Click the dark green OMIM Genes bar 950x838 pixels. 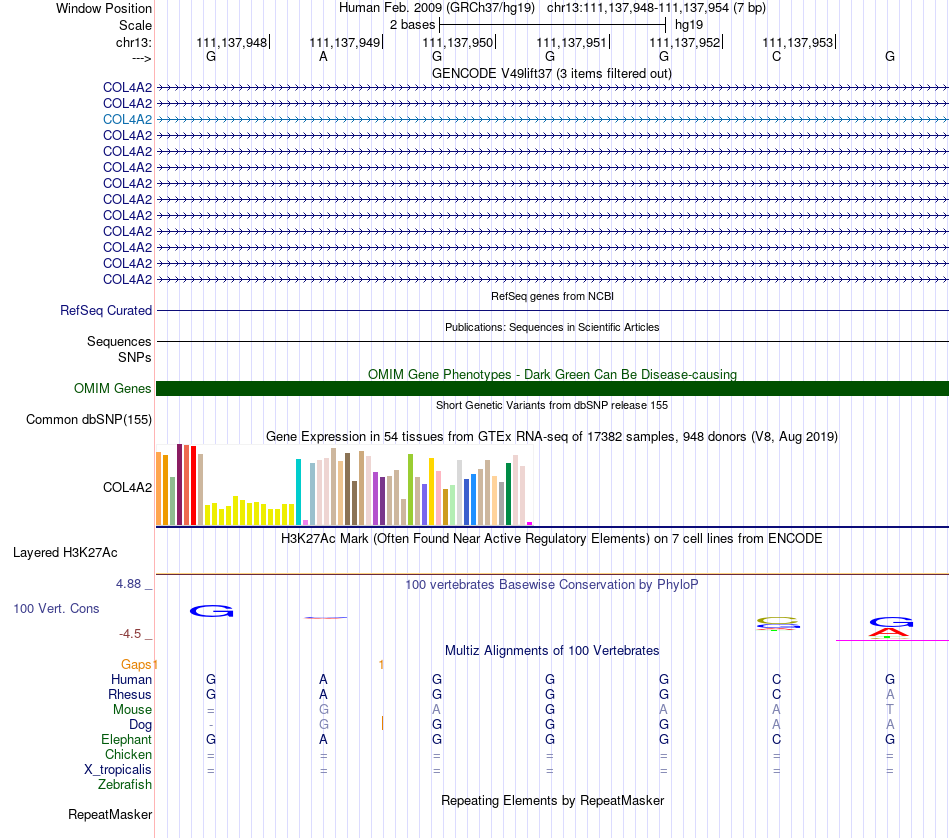tap(552, 388)
